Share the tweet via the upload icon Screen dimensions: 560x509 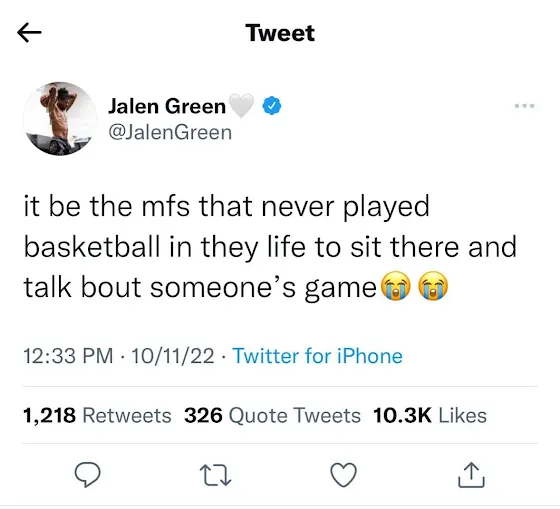pyautogui.click(x=471, y=475)
